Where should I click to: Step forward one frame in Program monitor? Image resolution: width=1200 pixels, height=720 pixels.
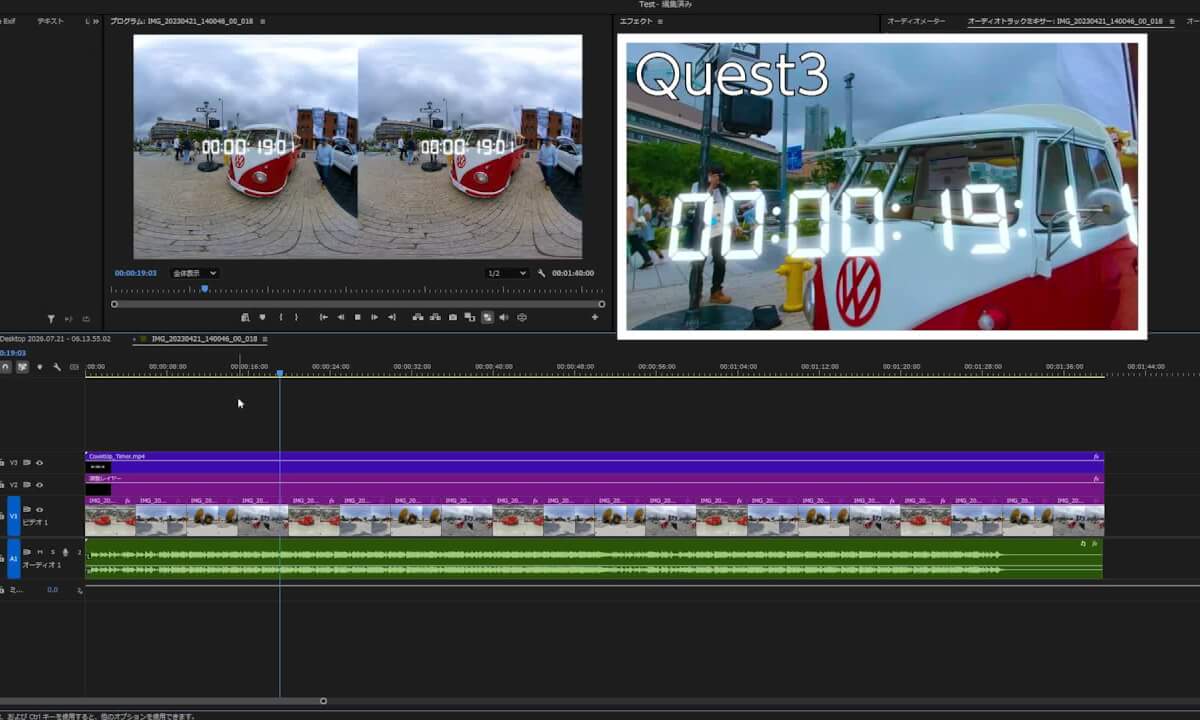[x=374, y=317]
